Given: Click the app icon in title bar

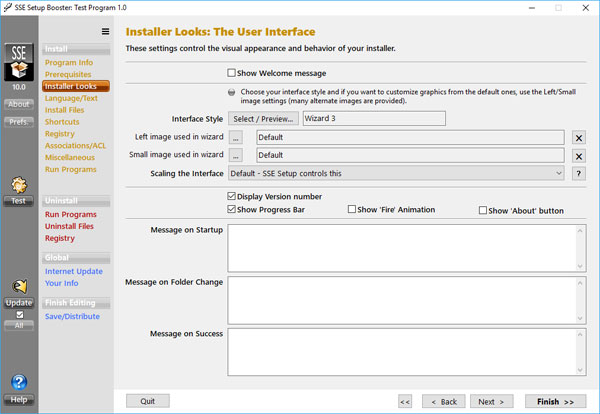Looking at the screenshot, I should 7,8.
